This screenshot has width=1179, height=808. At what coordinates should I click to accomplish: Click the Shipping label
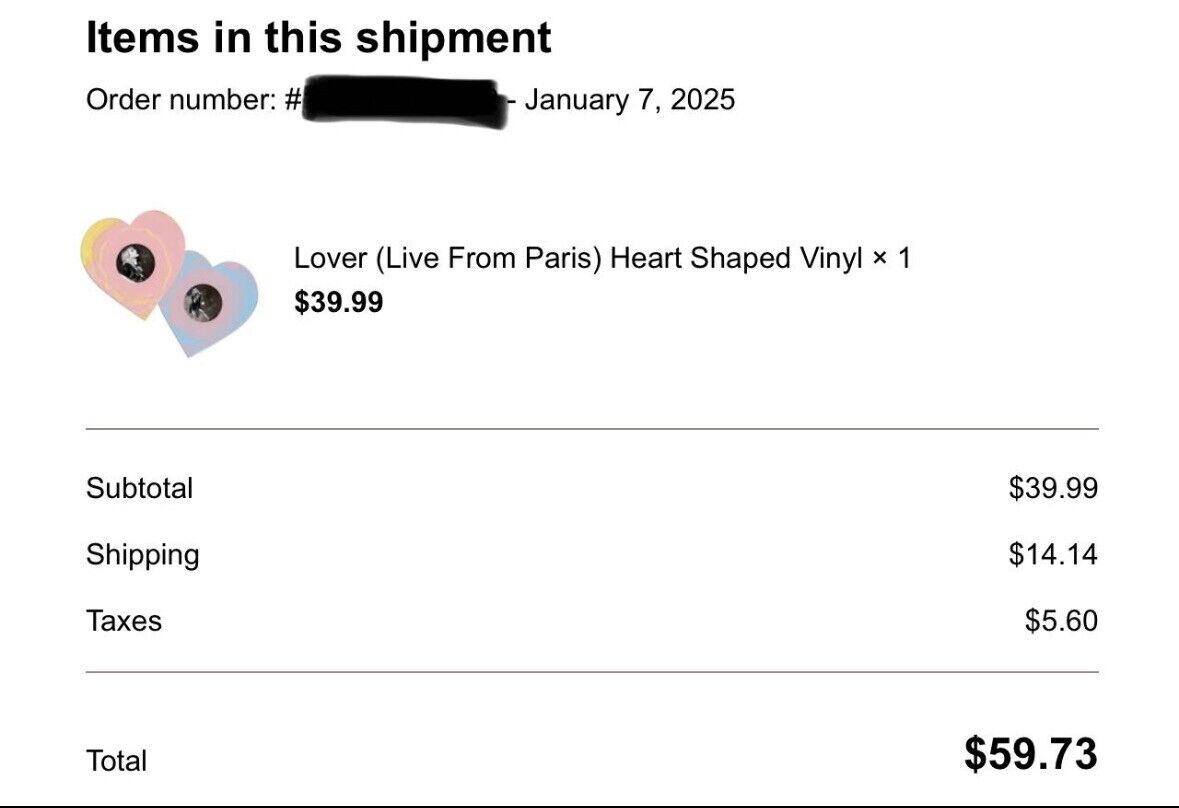coord(142,555)
